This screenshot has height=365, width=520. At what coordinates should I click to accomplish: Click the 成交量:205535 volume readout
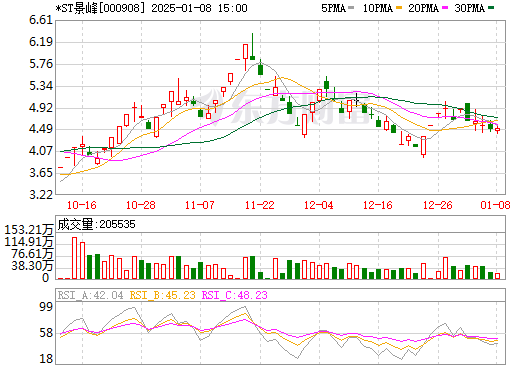click(96, 224)
